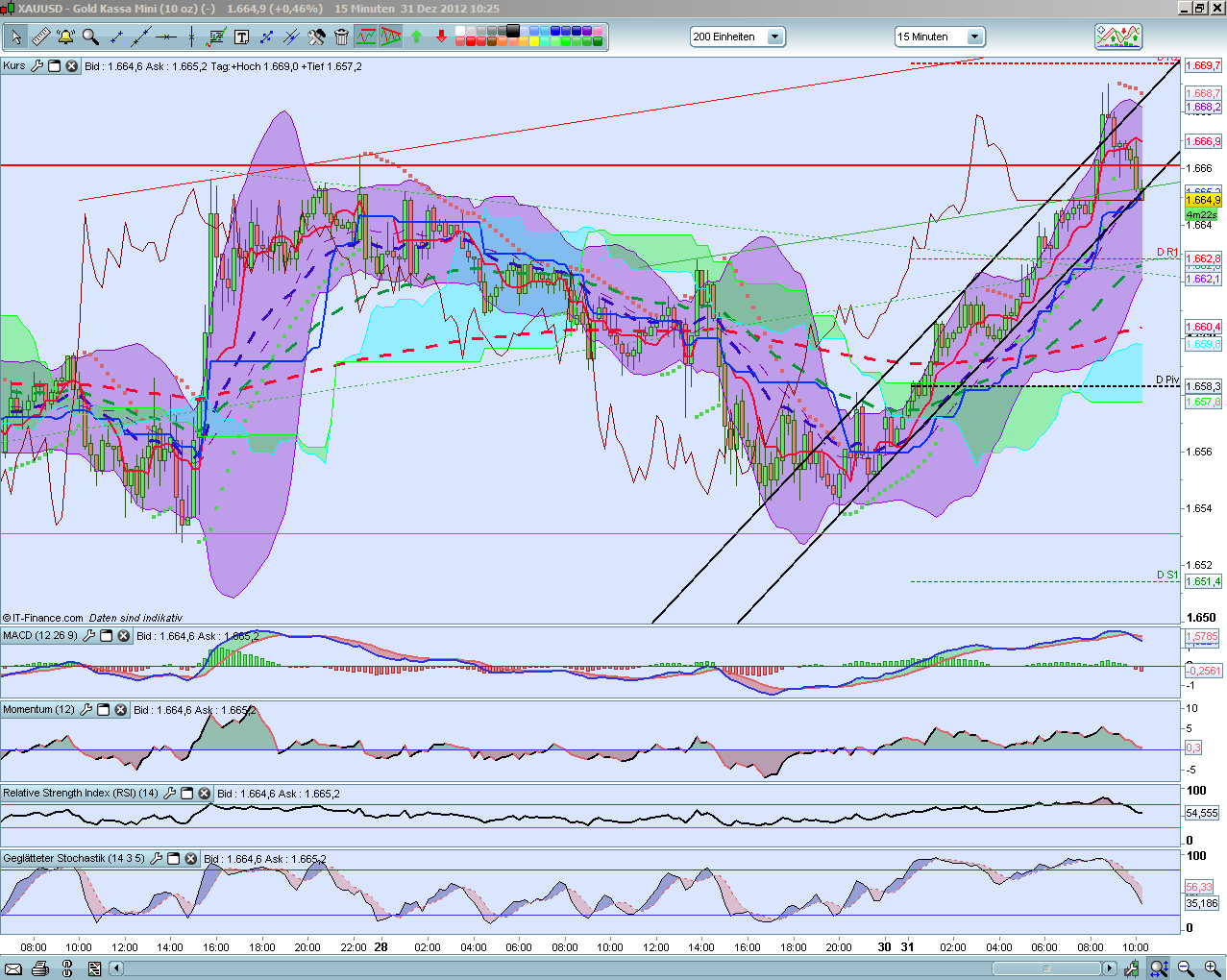Maximize the Relative Strength Index panel

point(187,793)
